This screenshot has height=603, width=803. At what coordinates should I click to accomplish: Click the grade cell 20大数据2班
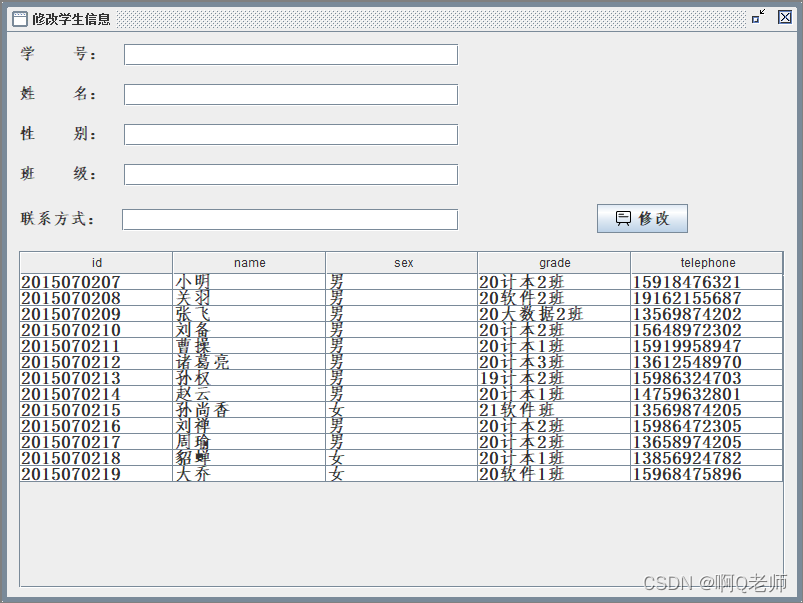coord(554,314)
